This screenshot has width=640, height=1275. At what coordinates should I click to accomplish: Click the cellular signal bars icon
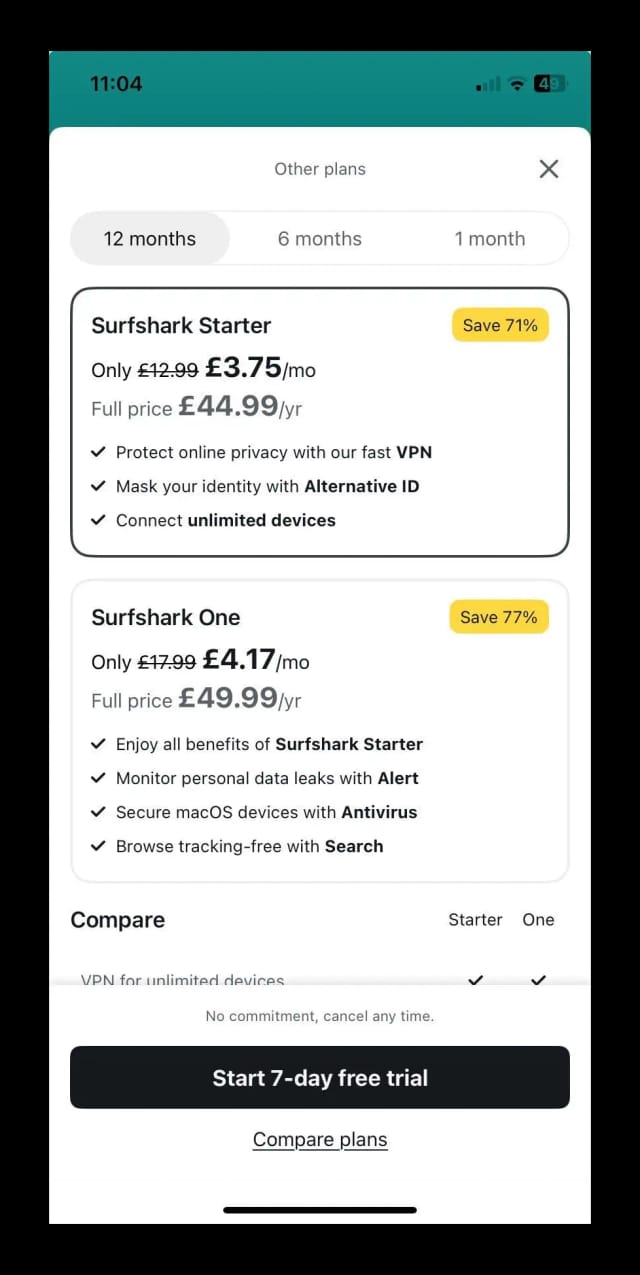488,84
